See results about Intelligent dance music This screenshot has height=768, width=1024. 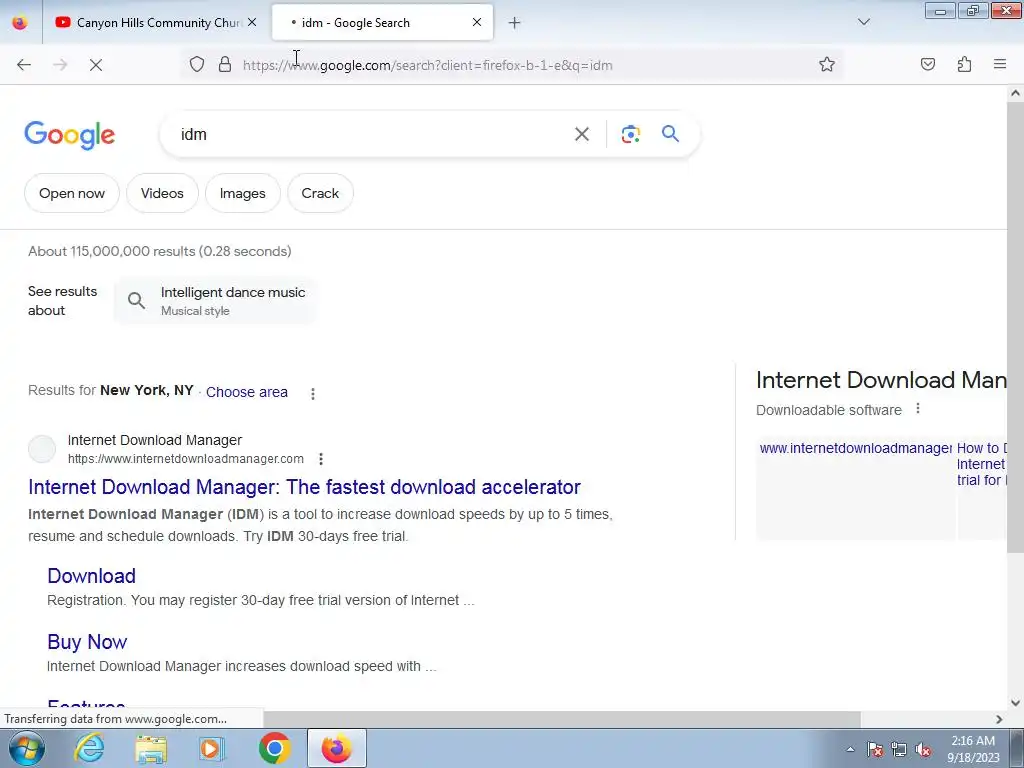coord(216,301)
